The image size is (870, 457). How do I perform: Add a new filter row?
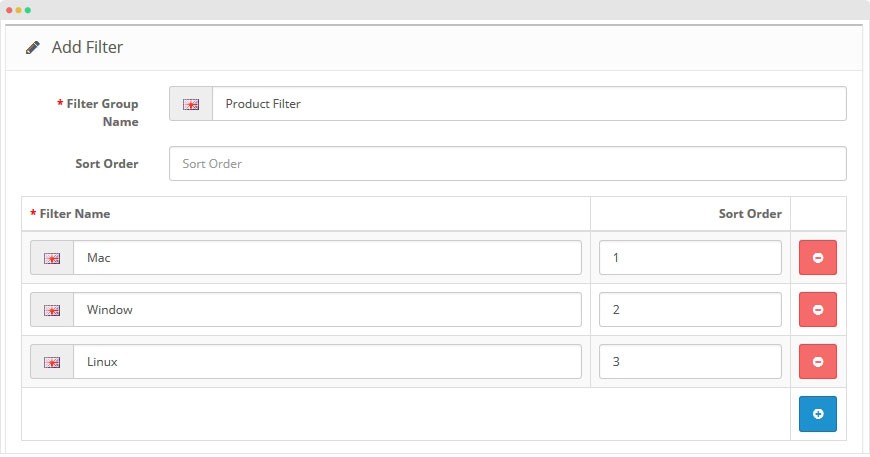pos(817,414)
